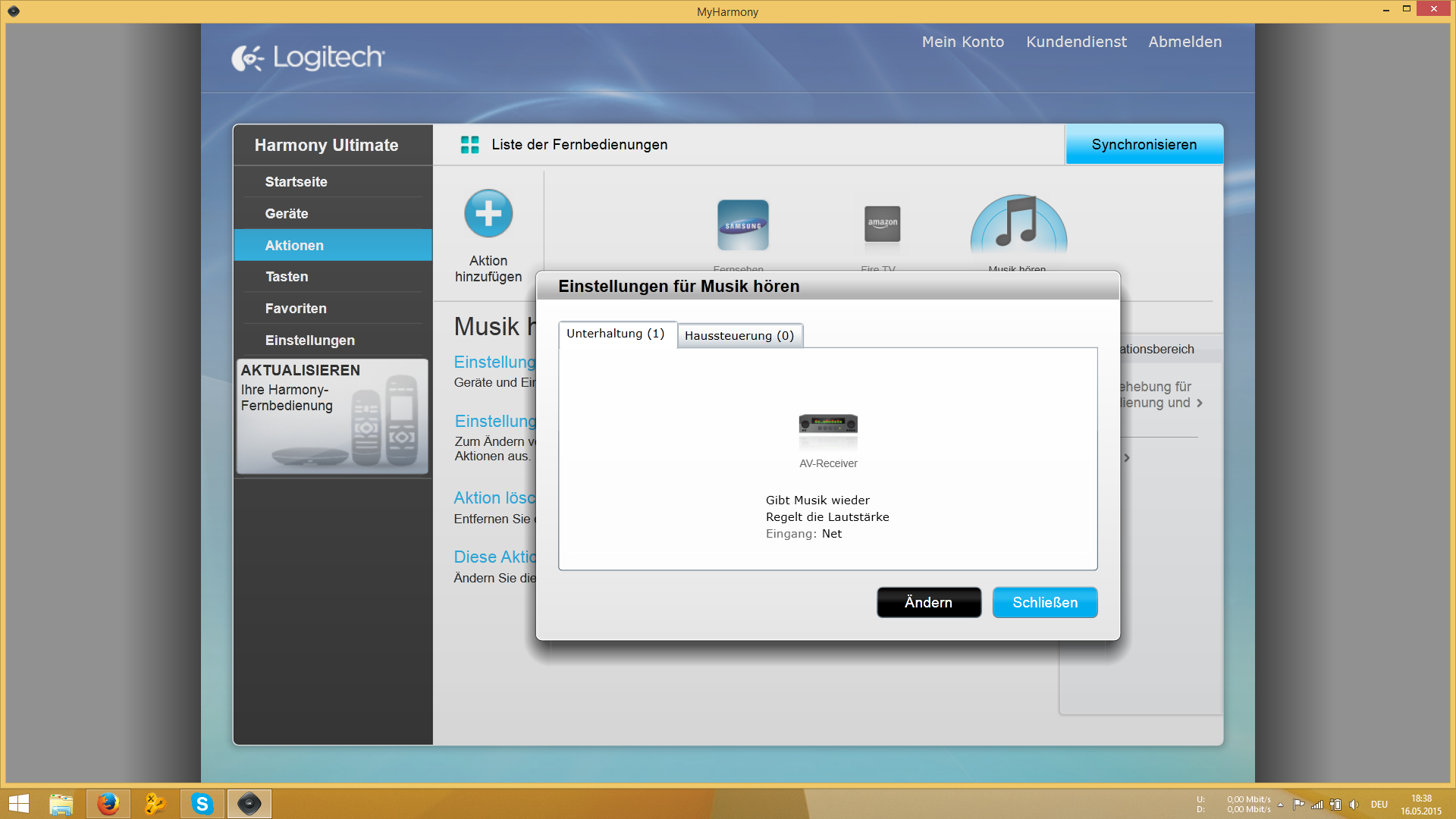
Task: Click the AV-Receiver device icon
Action: coord(828,425)
